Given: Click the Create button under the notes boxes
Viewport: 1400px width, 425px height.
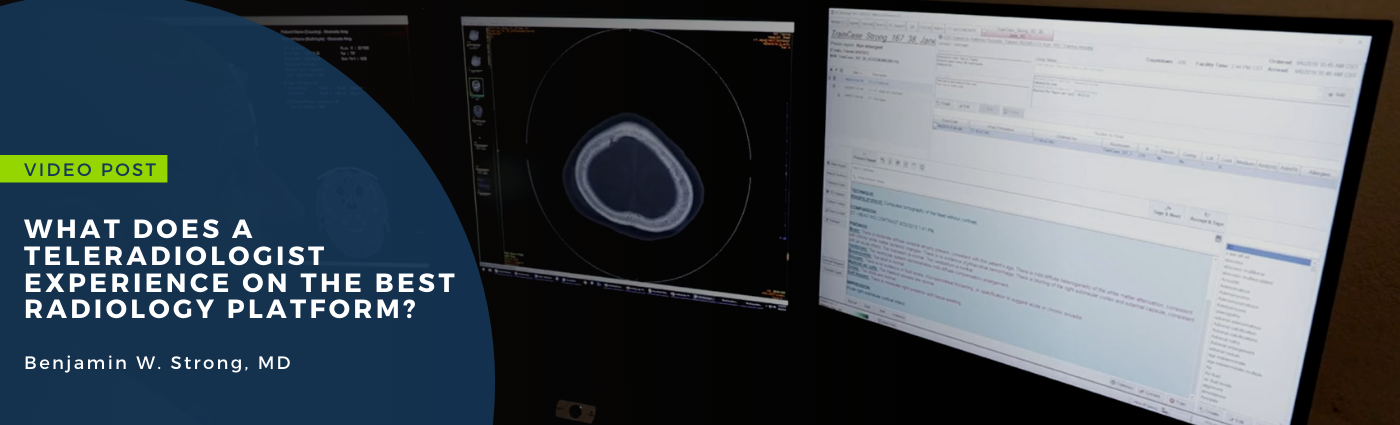Looking at the screenshot, I should click(946, 103).
